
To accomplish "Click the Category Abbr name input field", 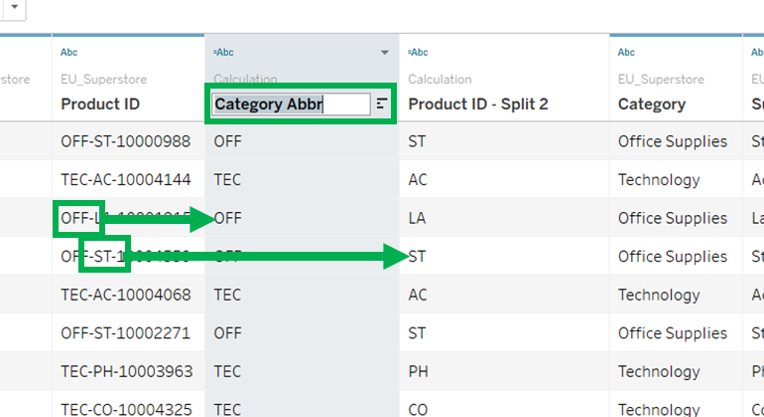I will pyautogui.click(x=289, y=104).
